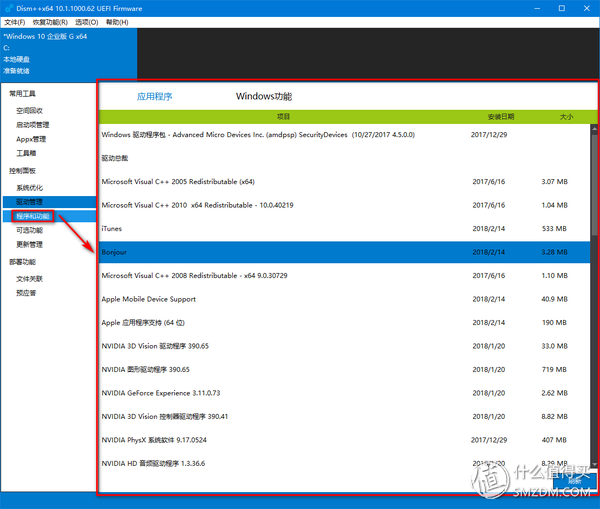Select Apple Mobile Device Support row
Viewport: 600px width, 509px height.
(344, 299)
